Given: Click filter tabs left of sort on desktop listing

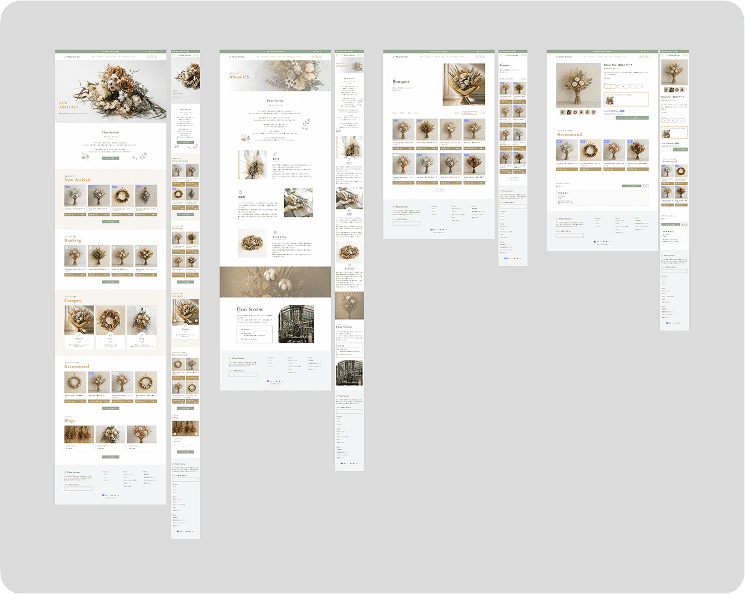Looking at the screenshot, I should (x=406, y=113).
